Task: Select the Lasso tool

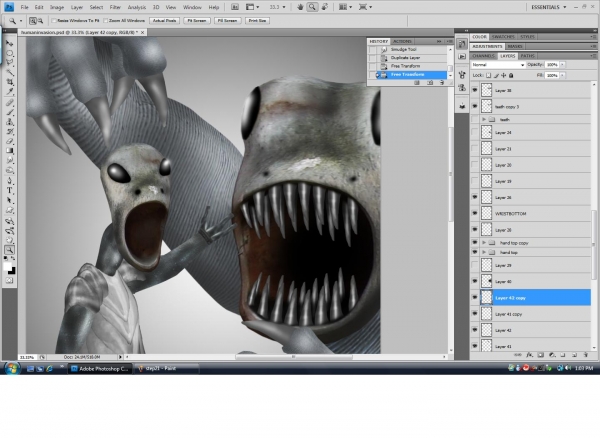Action: (10, 62)
